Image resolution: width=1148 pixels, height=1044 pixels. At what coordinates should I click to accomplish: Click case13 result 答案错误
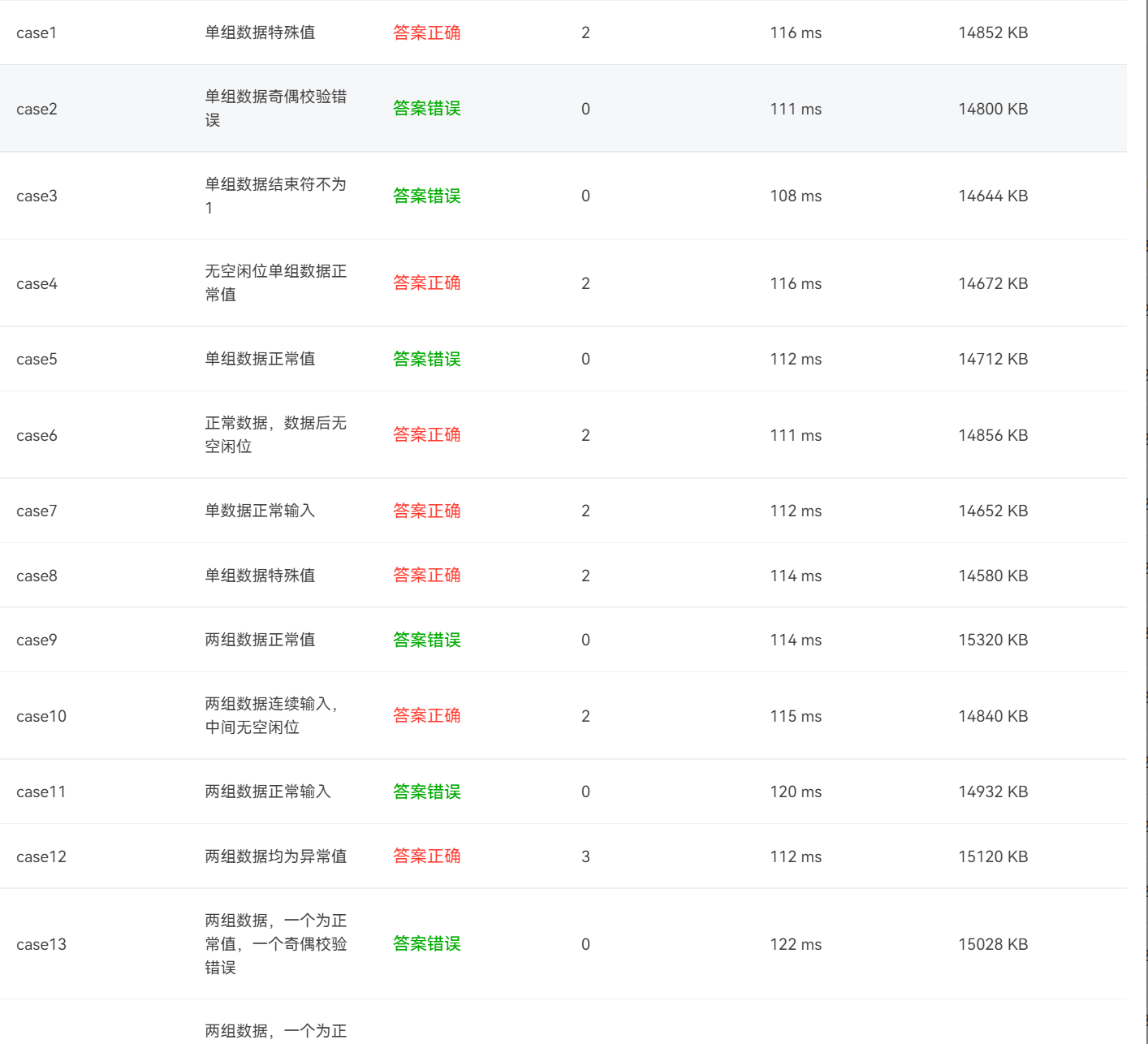(x=427, y=943)
